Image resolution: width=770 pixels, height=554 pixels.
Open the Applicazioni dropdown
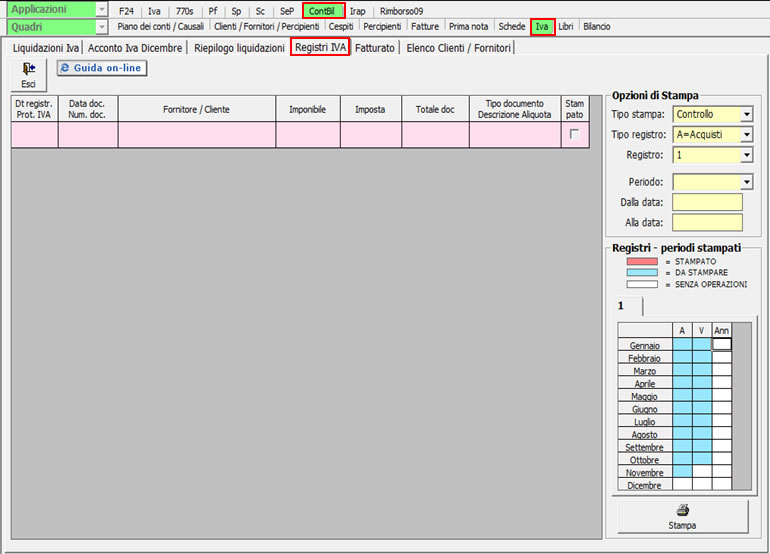coord(102,10)
